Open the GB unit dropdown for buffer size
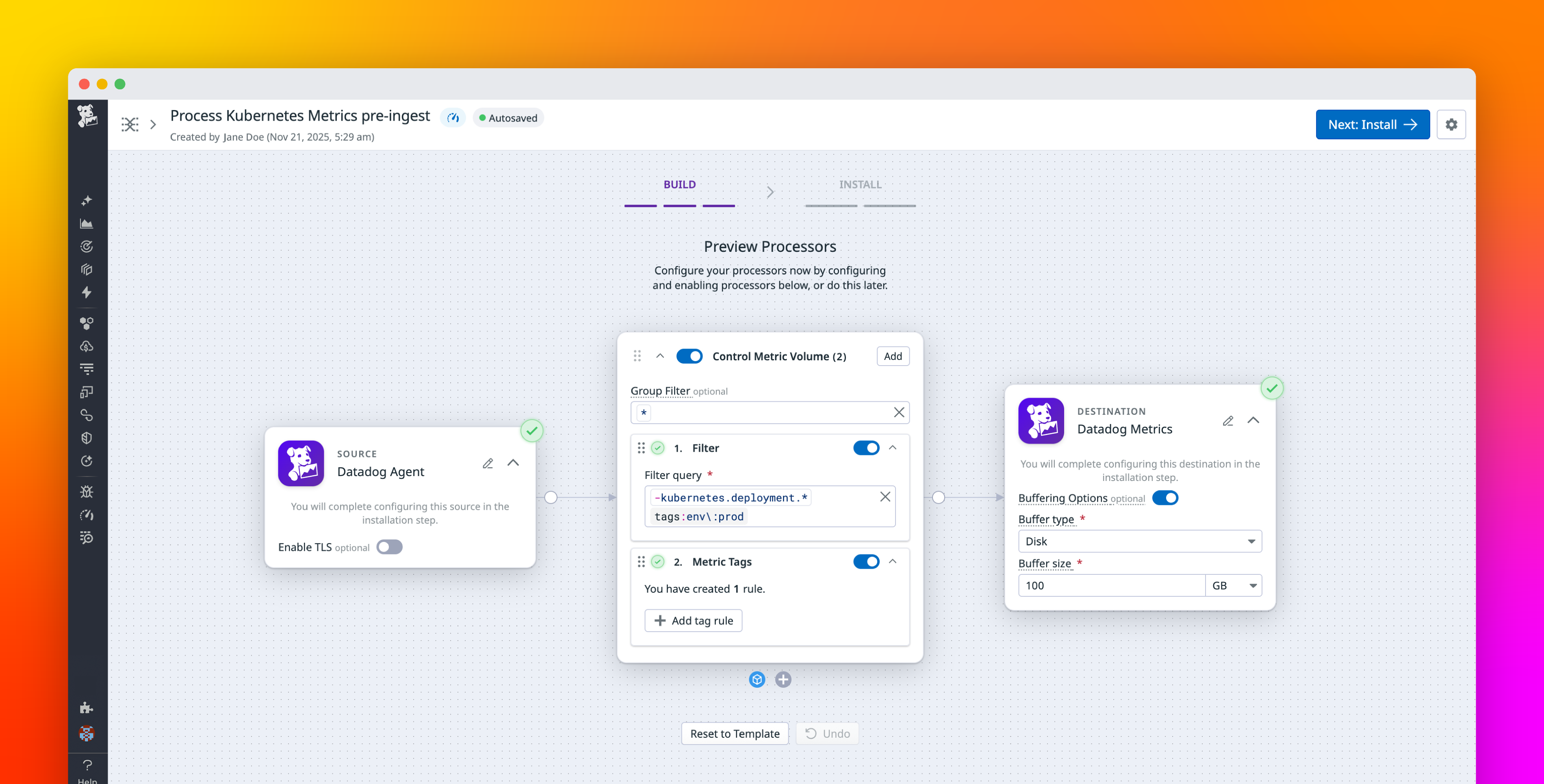The image size is (1544, 784). 1234,585
